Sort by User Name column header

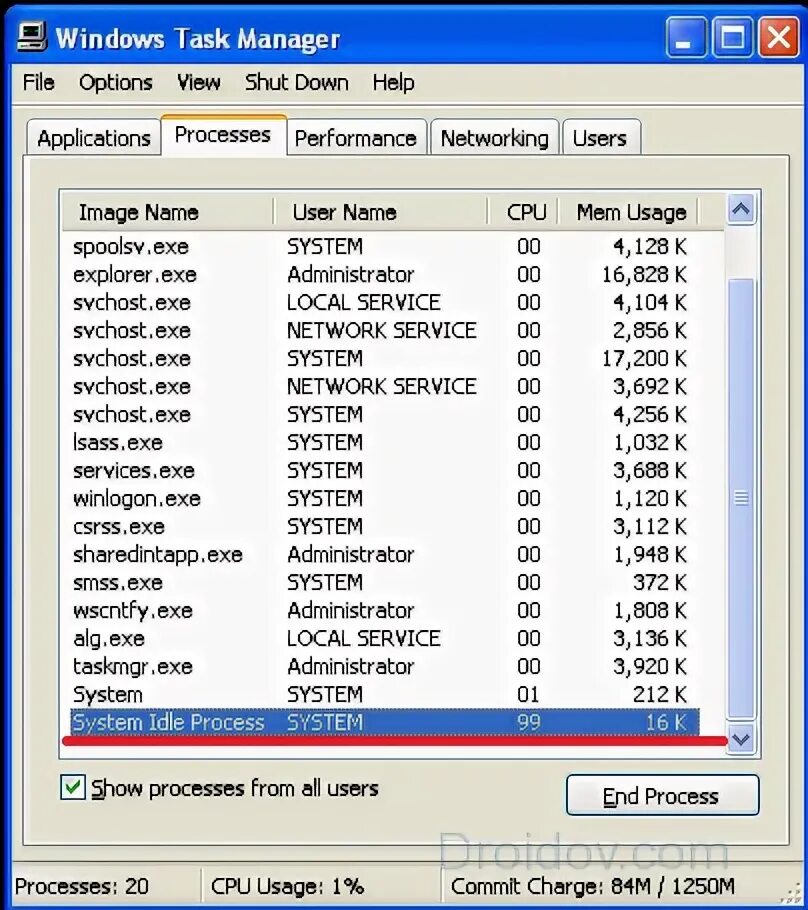click(380, 212)
